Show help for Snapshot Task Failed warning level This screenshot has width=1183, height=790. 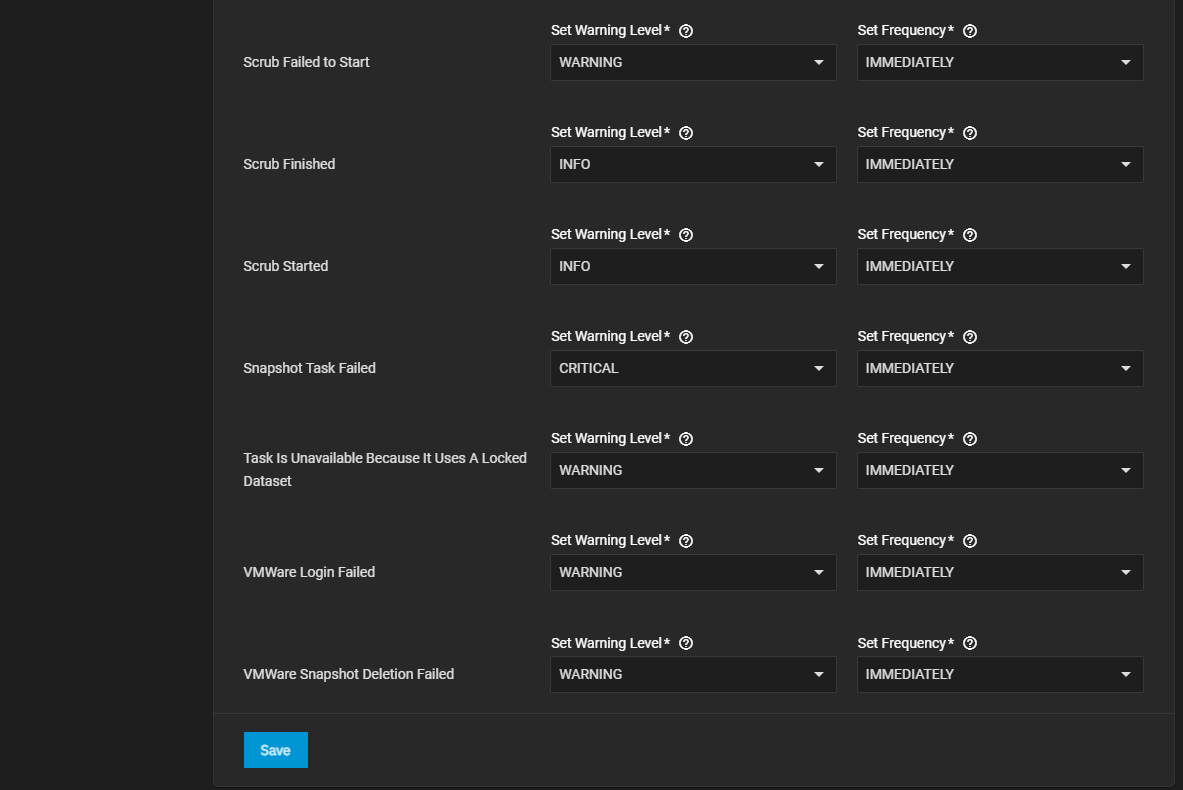coord(686,337)
